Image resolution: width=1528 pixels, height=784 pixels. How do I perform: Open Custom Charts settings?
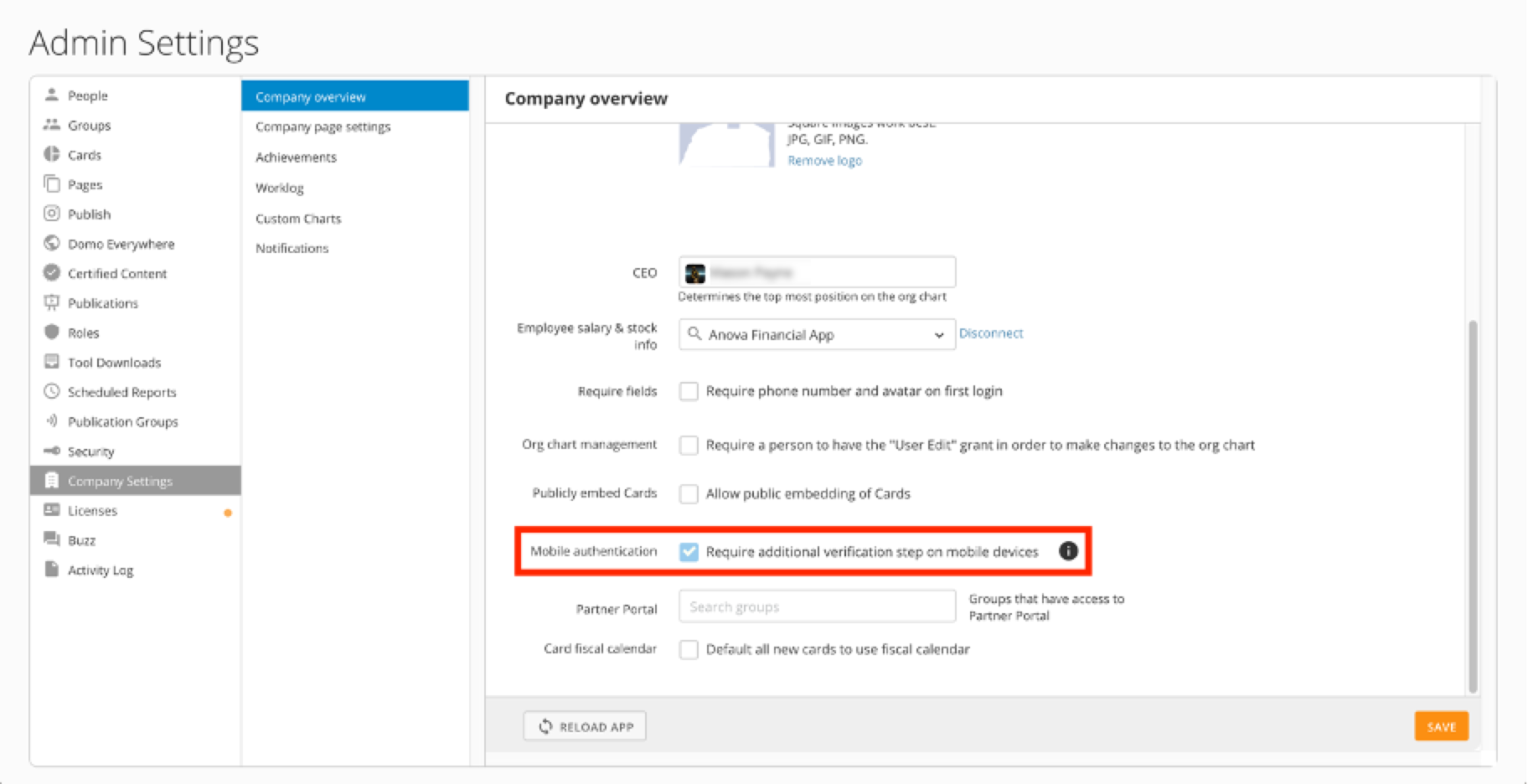[x=298, y=218]
